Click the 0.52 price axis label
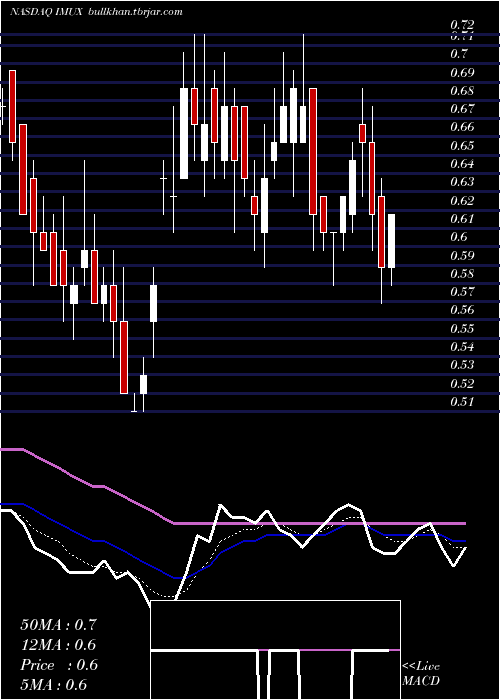 [462, 383]
